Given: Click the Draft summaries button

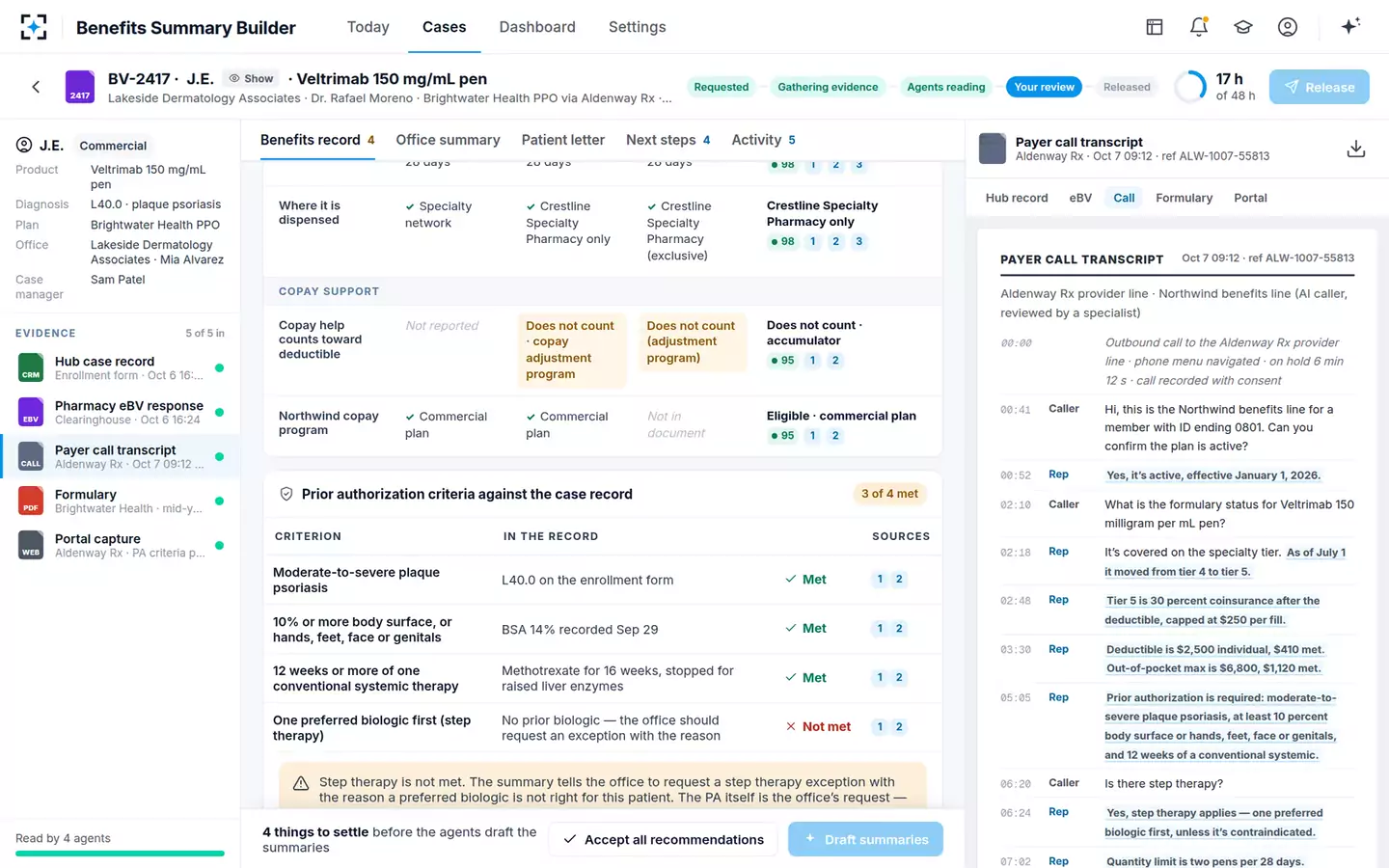Looking at the screenshot, I should click(865, 840).
